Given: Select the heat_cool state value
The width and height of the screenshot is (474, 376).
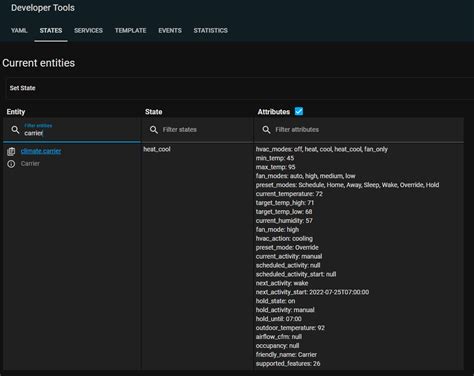Looking at the screenshot, I should [x=157, y=149].
